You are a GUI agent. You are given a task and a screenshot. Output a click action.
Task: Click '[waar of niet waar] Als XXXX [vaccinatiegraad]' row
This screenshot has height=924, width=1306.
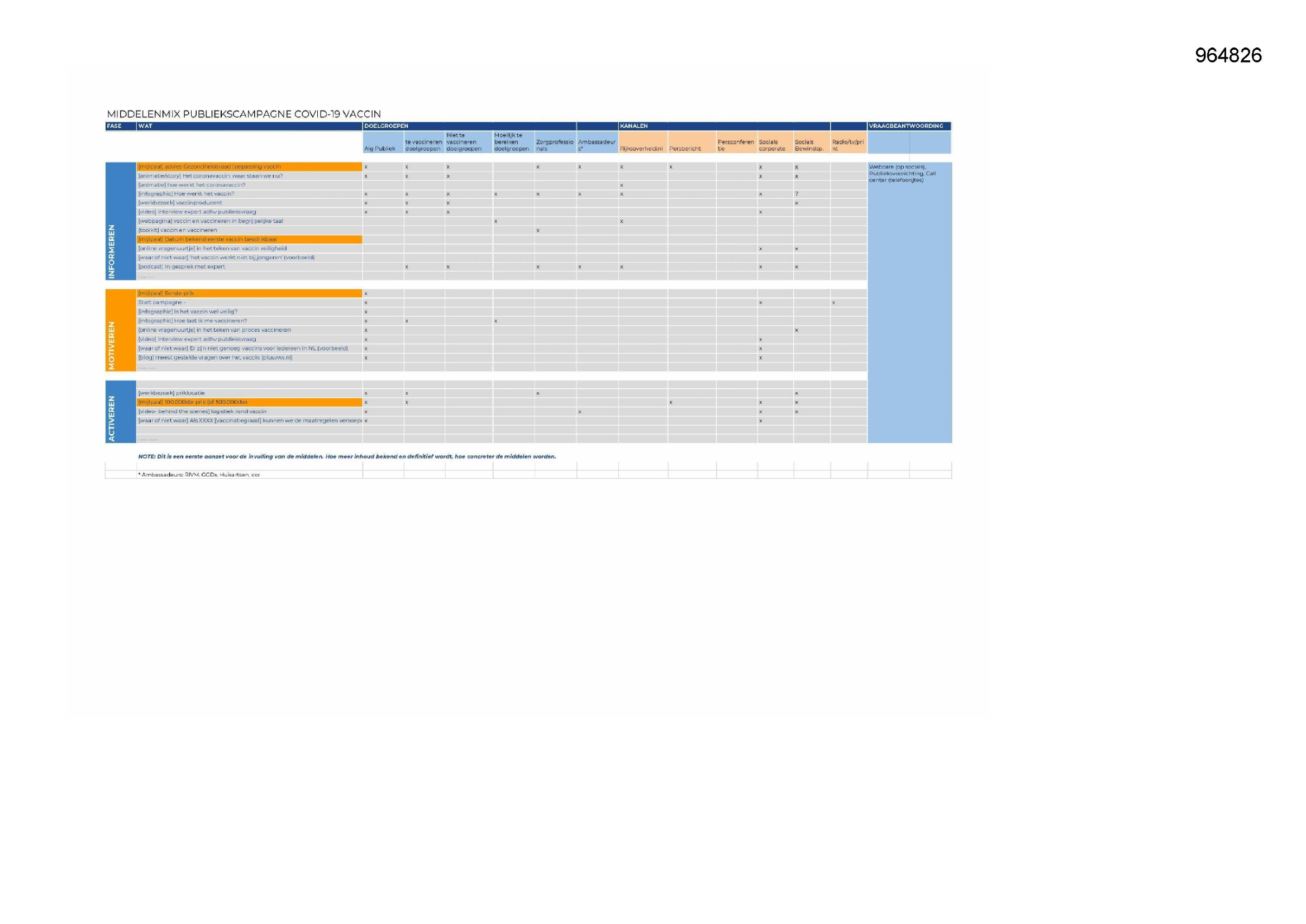pyautogui.click(x=249, y=421)
